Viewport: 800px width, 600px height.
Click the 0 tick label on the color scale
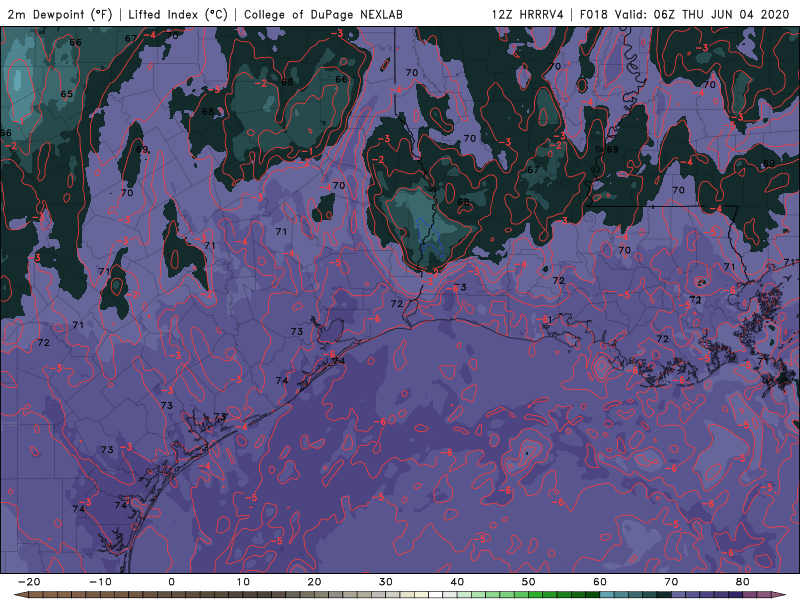[171, 582]
